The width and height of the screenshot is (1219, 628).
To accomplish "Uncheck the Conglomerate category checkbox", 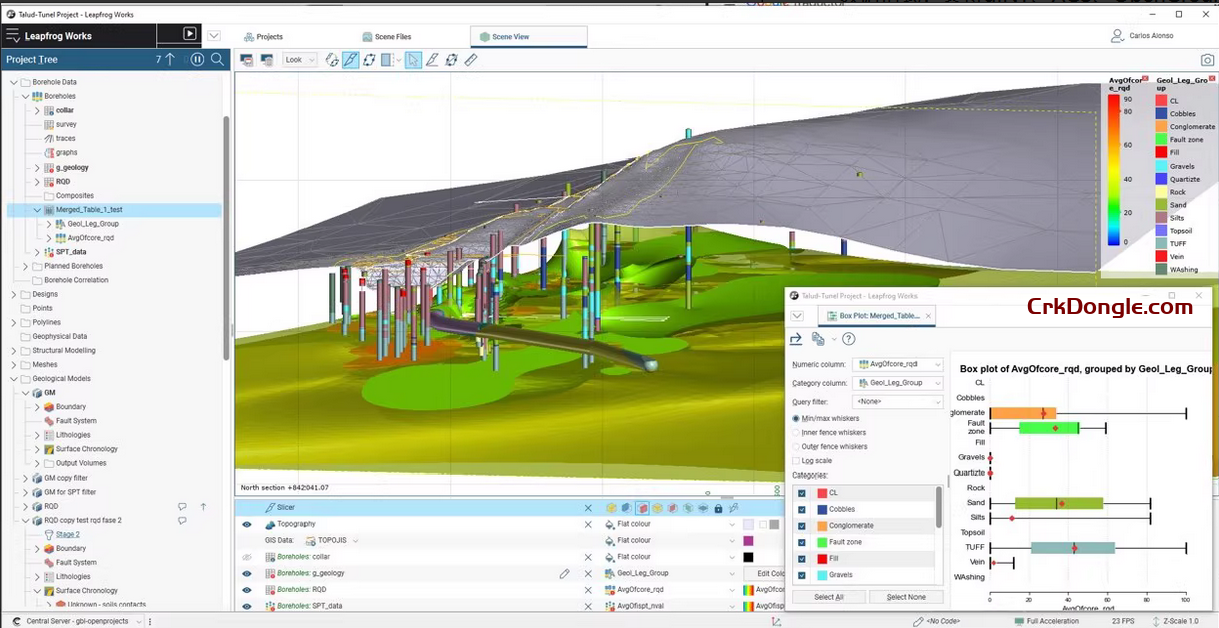I will [x=802, y=525].
